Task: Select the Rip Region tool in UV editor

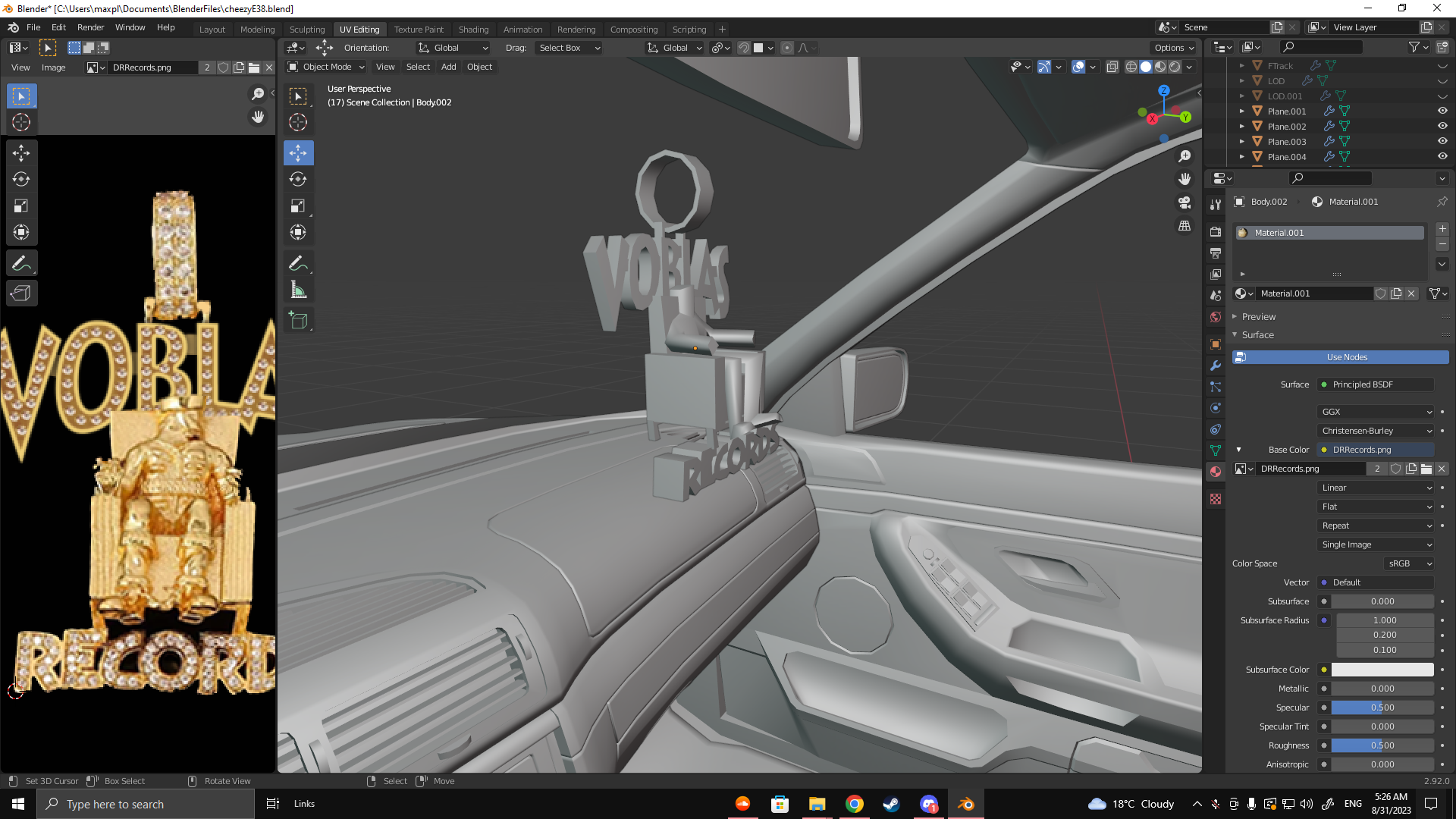Action: point(21,293)
